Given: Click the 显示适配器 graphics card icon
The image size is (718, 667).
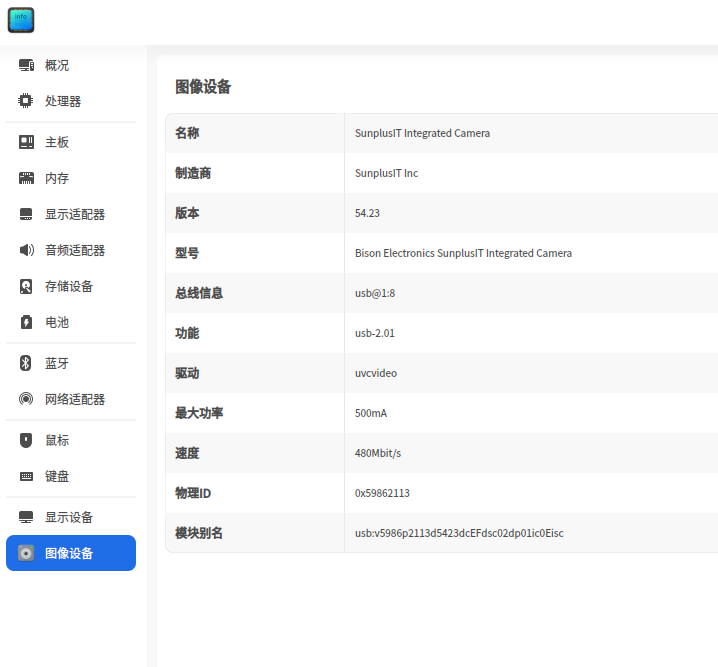Looking at the screenshot, I should pos(26,214).
